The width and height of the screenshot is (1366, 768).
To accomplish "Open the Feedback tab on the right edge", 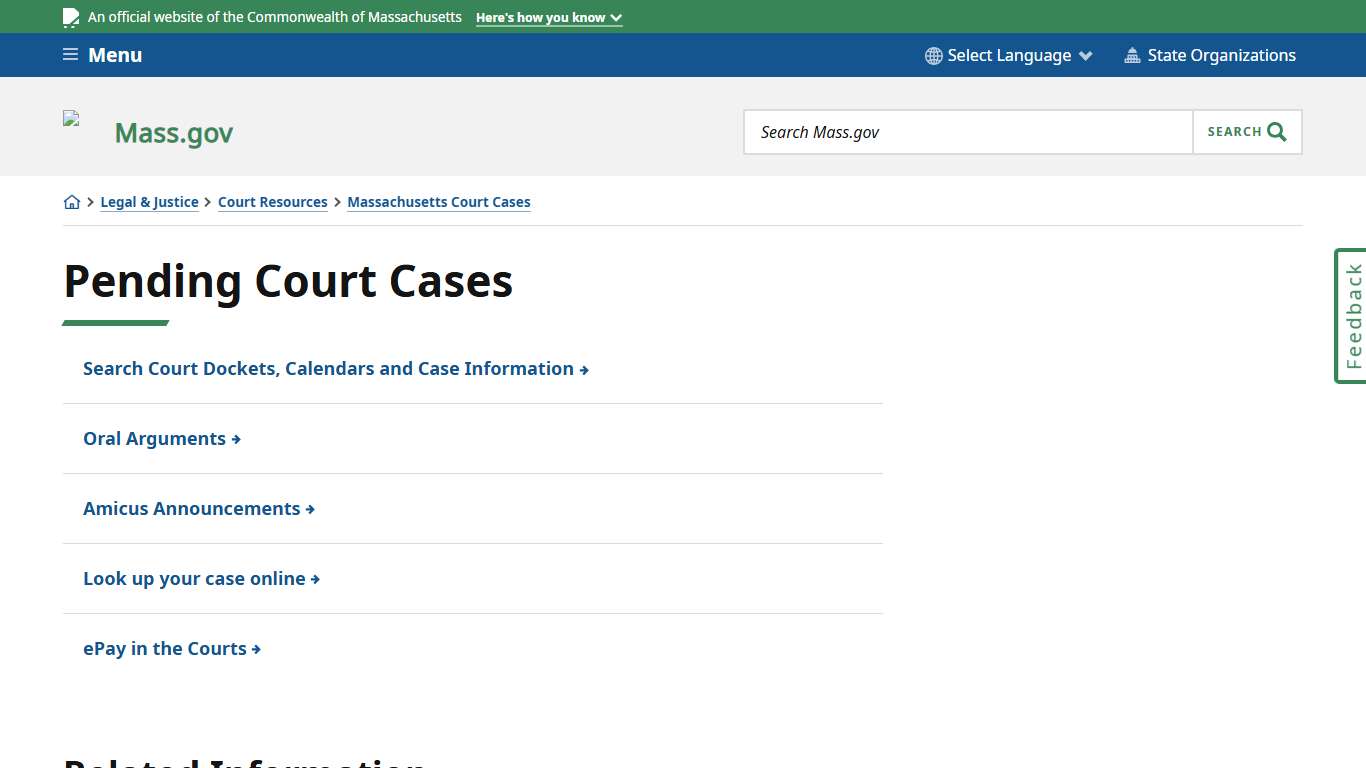I will 1351,315.
